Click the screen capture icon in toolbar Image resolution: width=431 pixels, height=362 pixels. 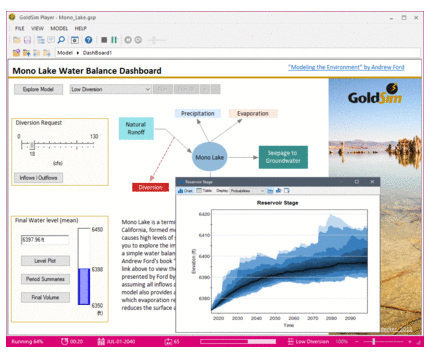[75, 40]
